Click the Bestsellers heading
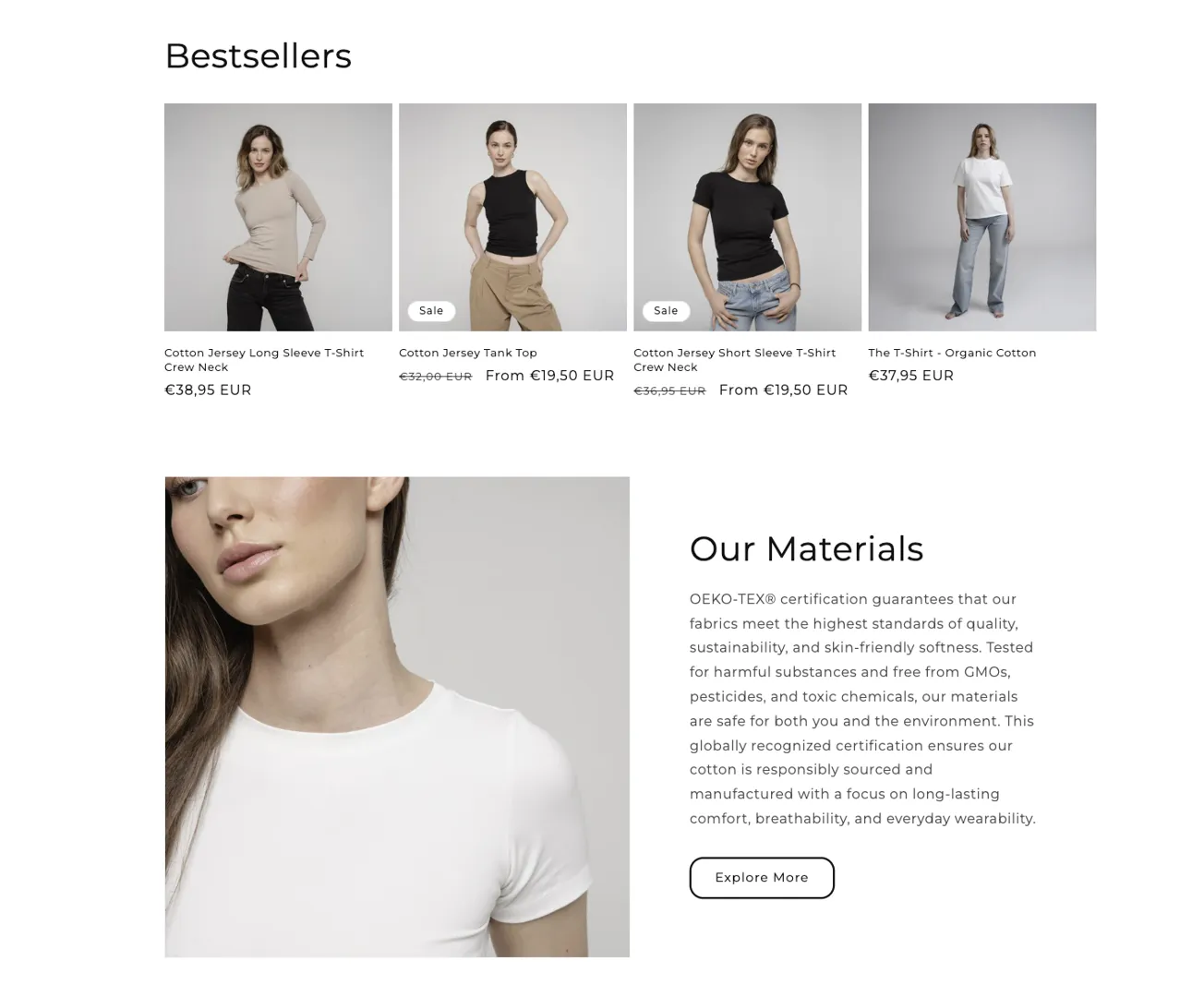Viewport: 1204px width, 997px height. click(258, 56)
